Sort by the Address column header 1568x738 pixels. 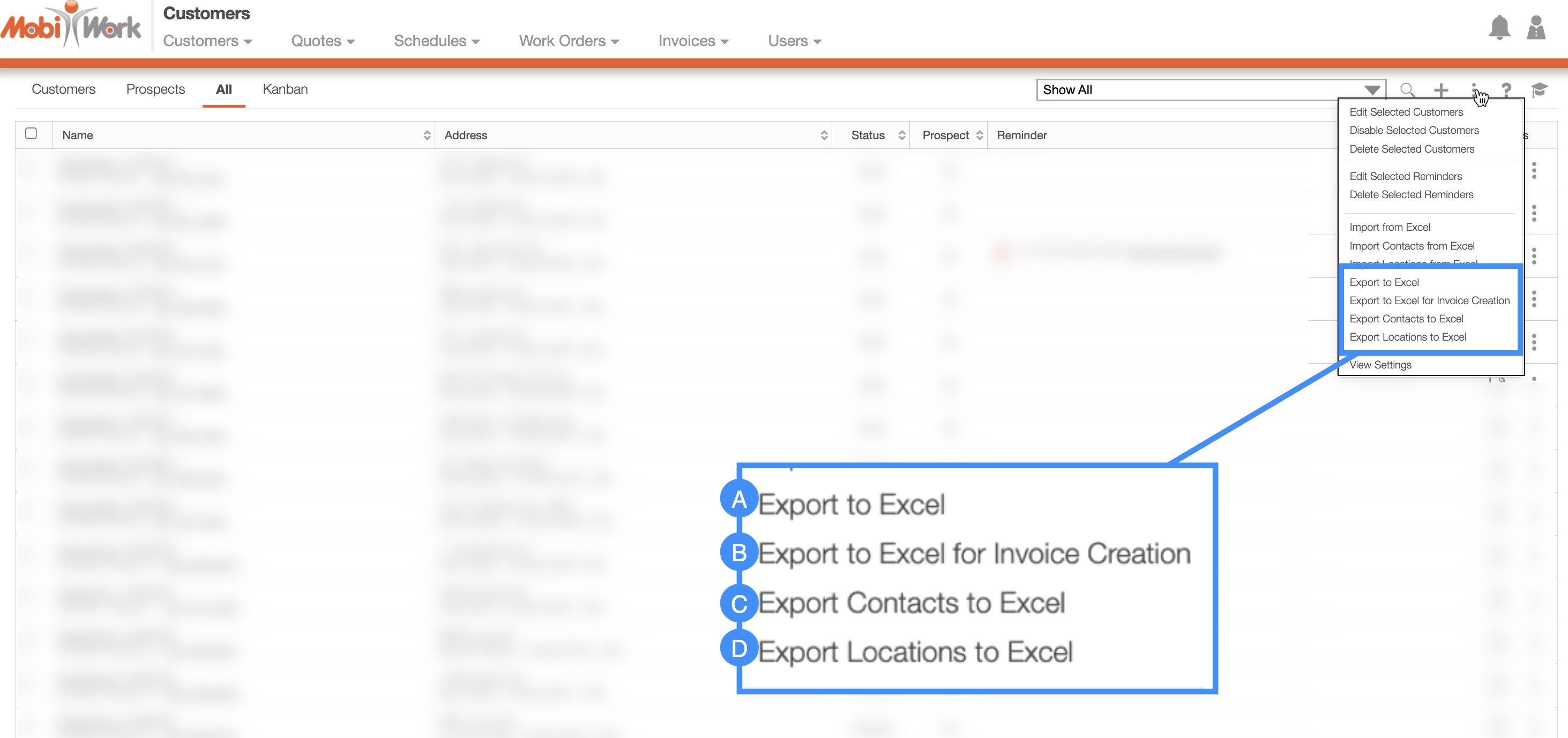[633, 135]
